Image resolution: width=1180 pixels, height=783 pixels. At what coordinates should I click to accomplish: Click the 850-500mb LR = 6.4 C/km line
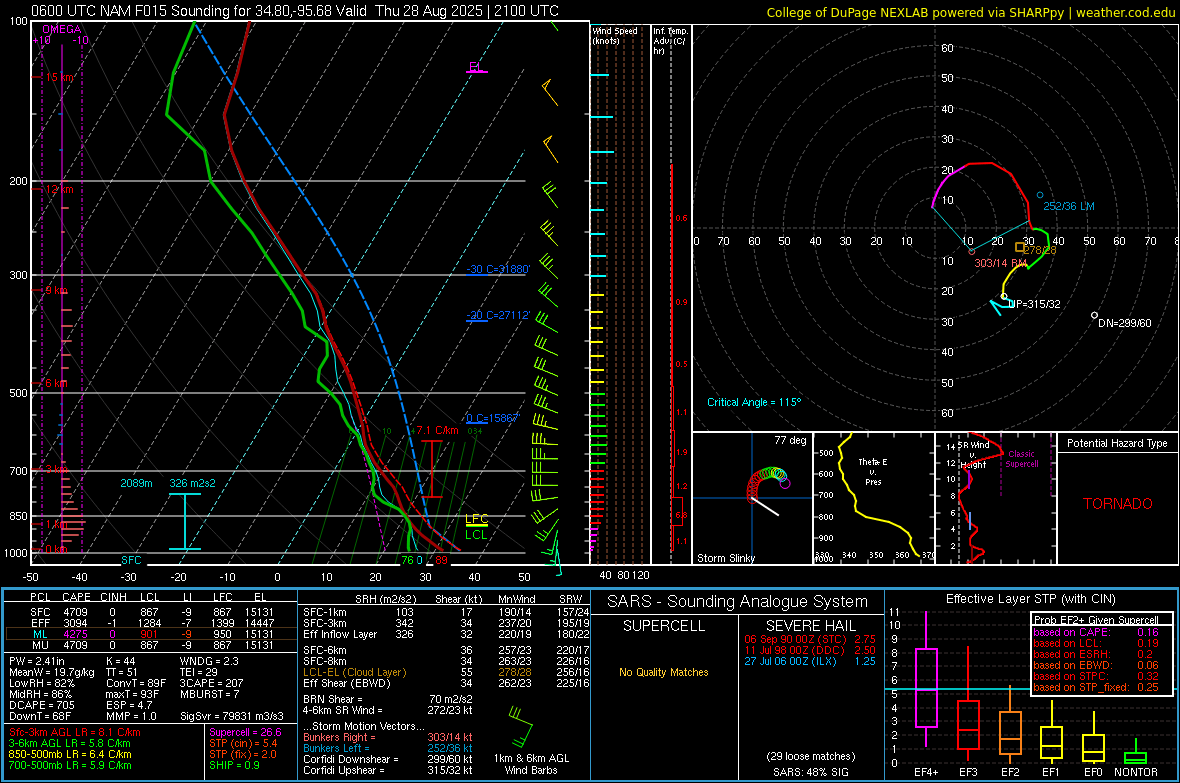point(70,754)
